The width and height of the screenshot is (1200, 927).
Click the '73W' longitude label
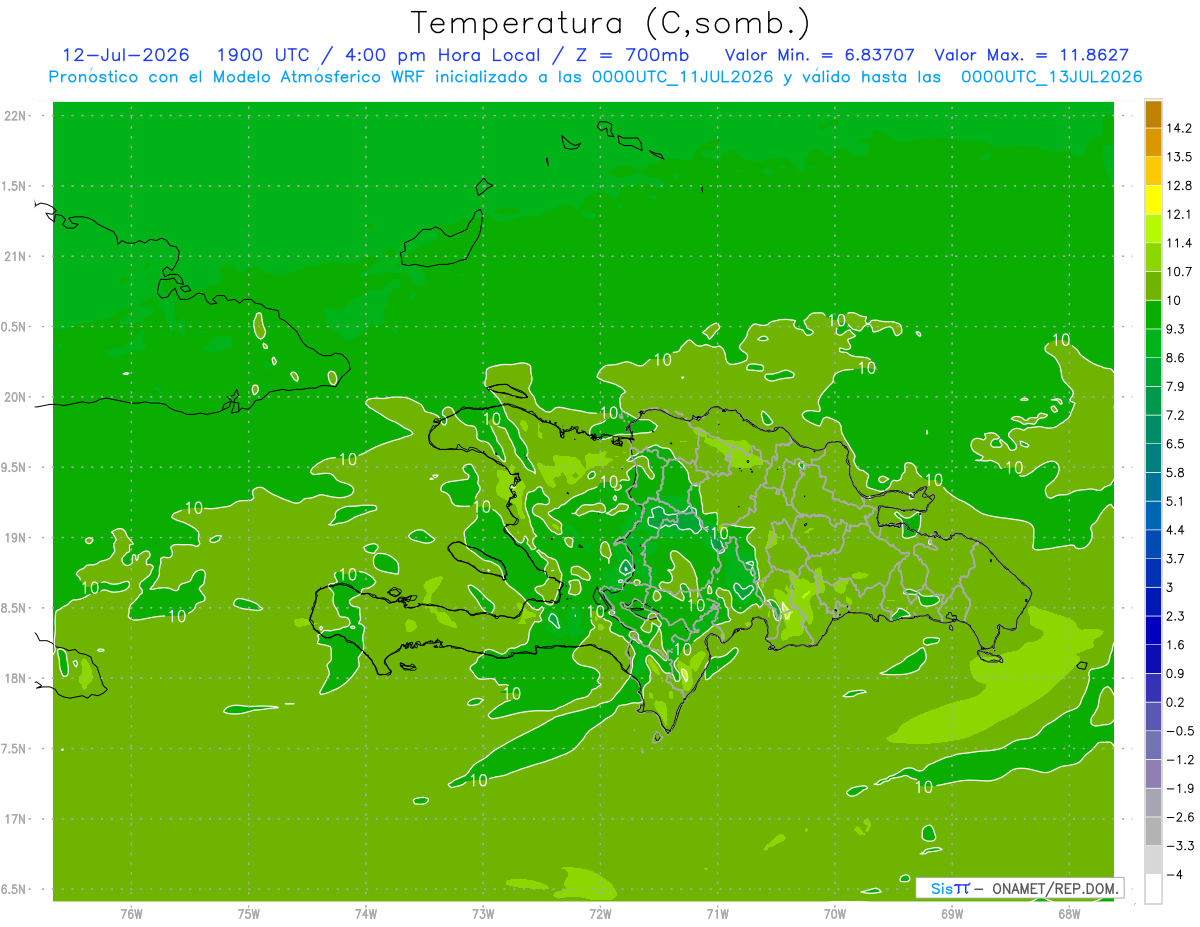click(483, 914)
